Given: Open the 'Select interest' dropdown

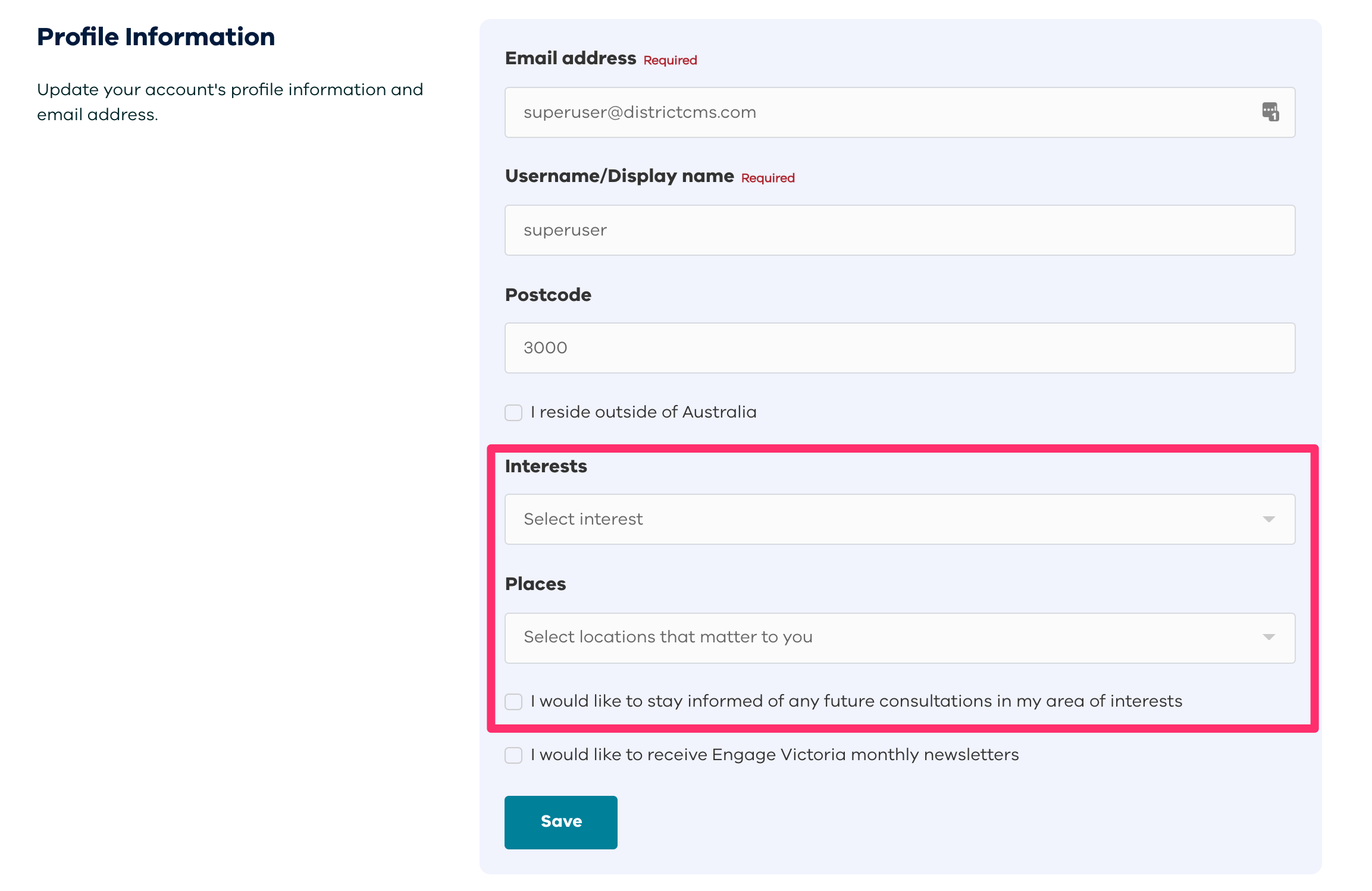Looking at the screenshot, I should click(x=881, y=519).
